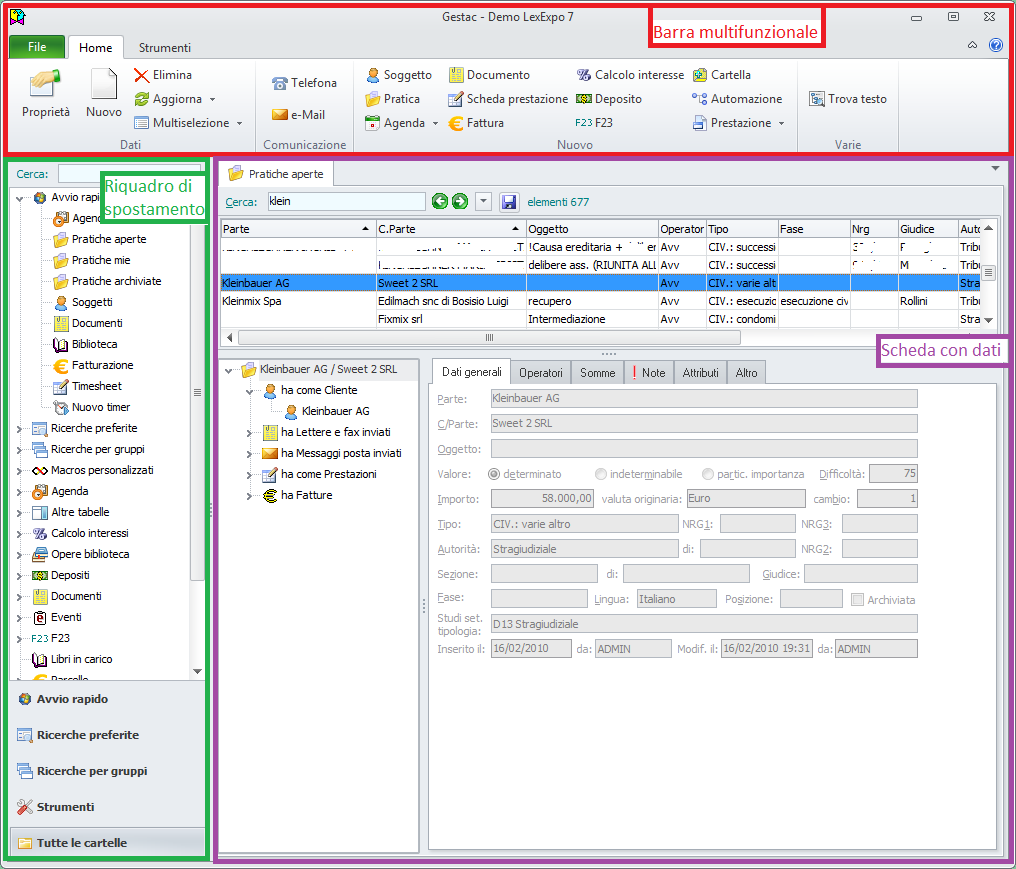The width and height of the screenshot is (1016, 869).
Task: Create a new Cartella
Action: coord(722,75)
